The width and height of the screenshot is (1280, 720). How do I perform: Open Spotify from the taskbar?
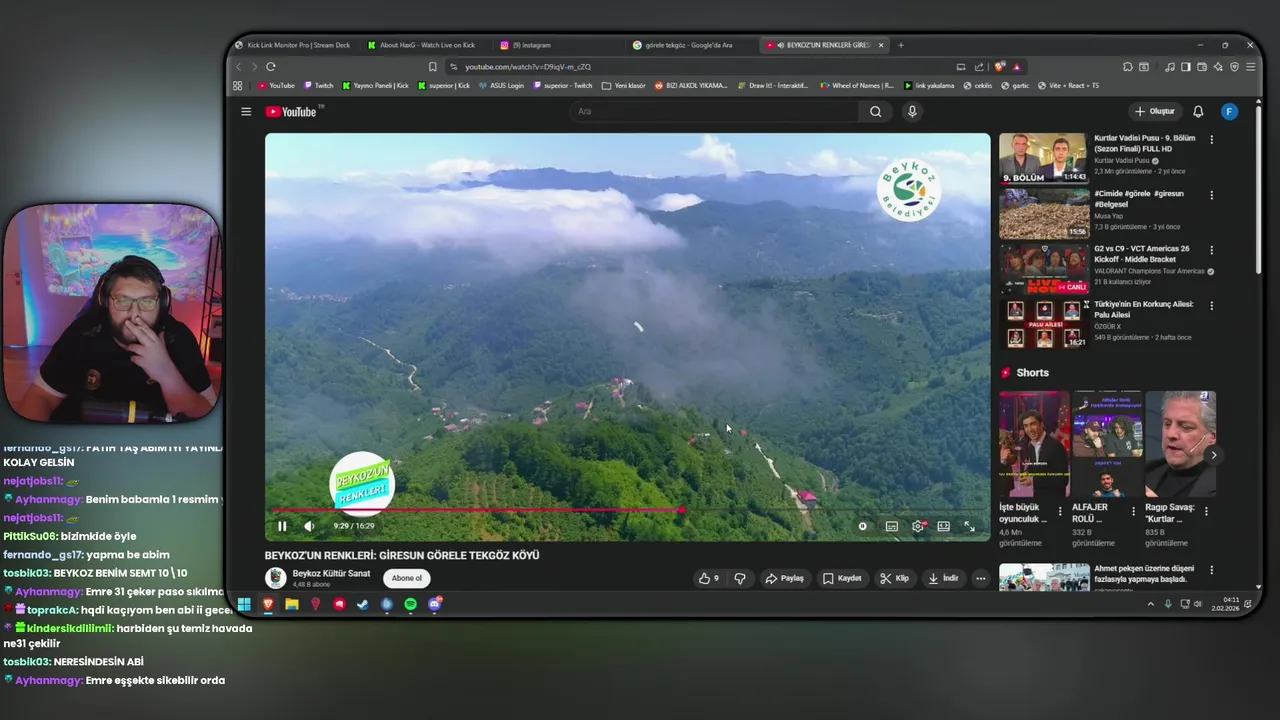(411, 604)
